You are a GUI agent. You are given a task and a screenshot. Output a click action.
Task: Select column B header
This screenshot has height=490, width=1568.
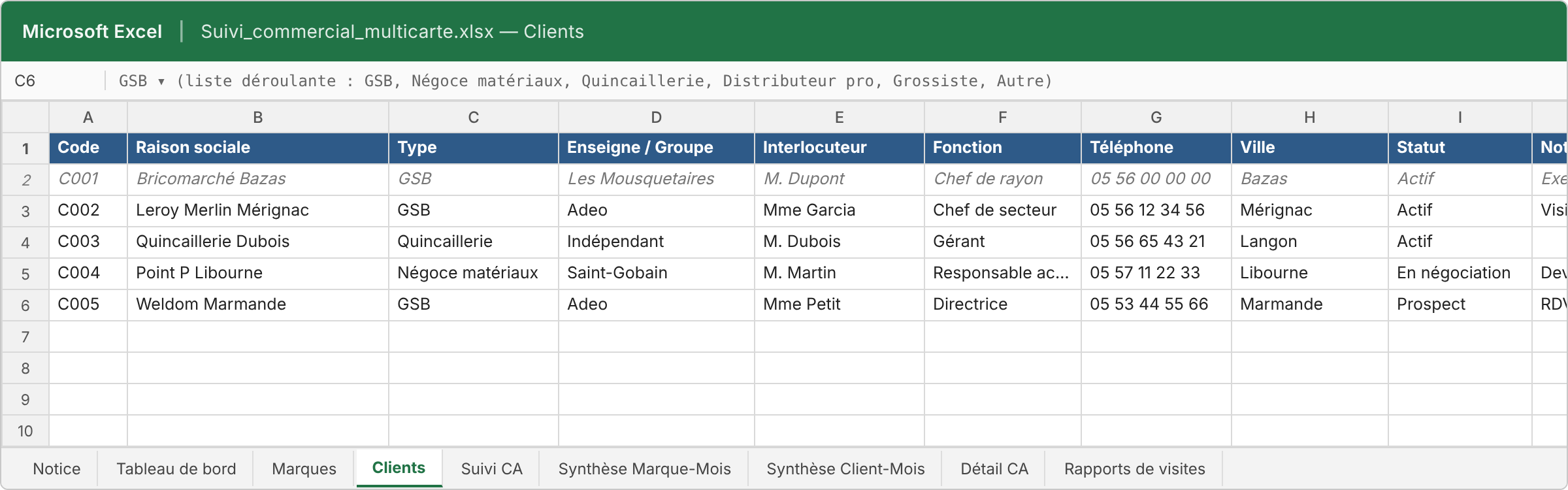click(258, 117)
